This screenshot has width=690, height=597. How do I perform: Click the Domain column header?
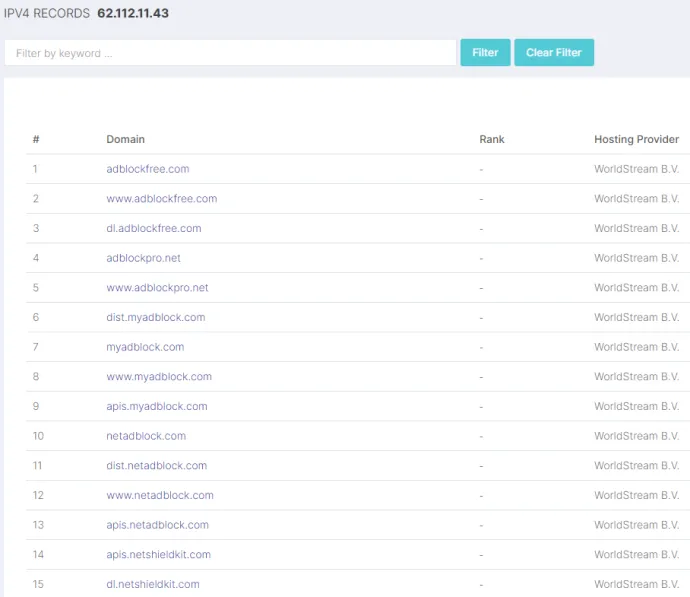125,139
